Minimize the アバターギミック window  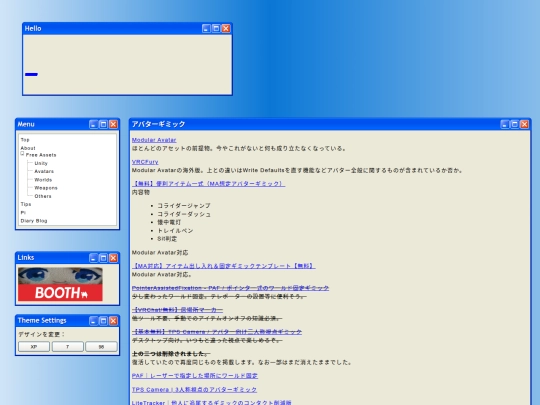pyautogui.click(x=505, y=124)
